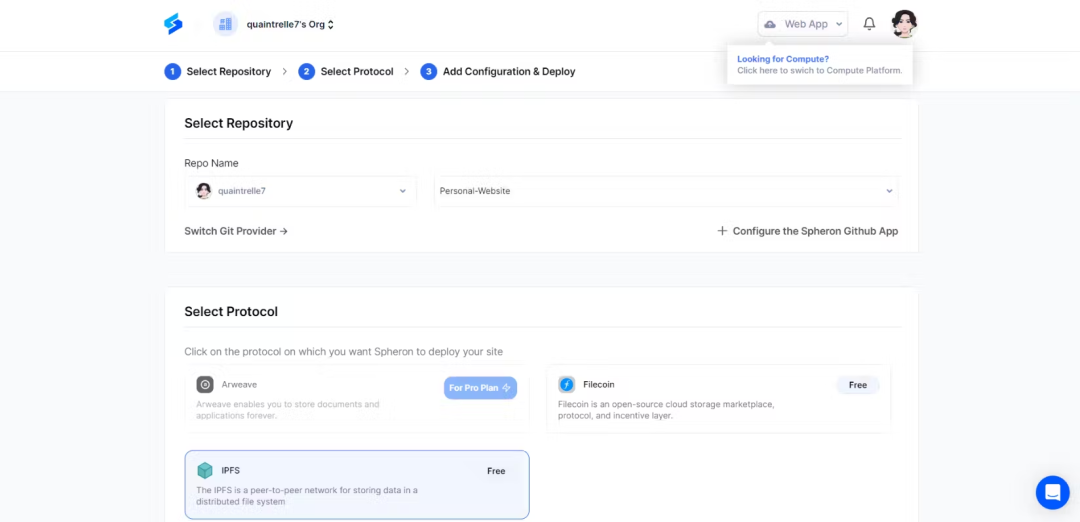Image resolution: width=1080 pixels, height=522 pixels.
Task: Open the user profile avatar
Action: (904, 24)
